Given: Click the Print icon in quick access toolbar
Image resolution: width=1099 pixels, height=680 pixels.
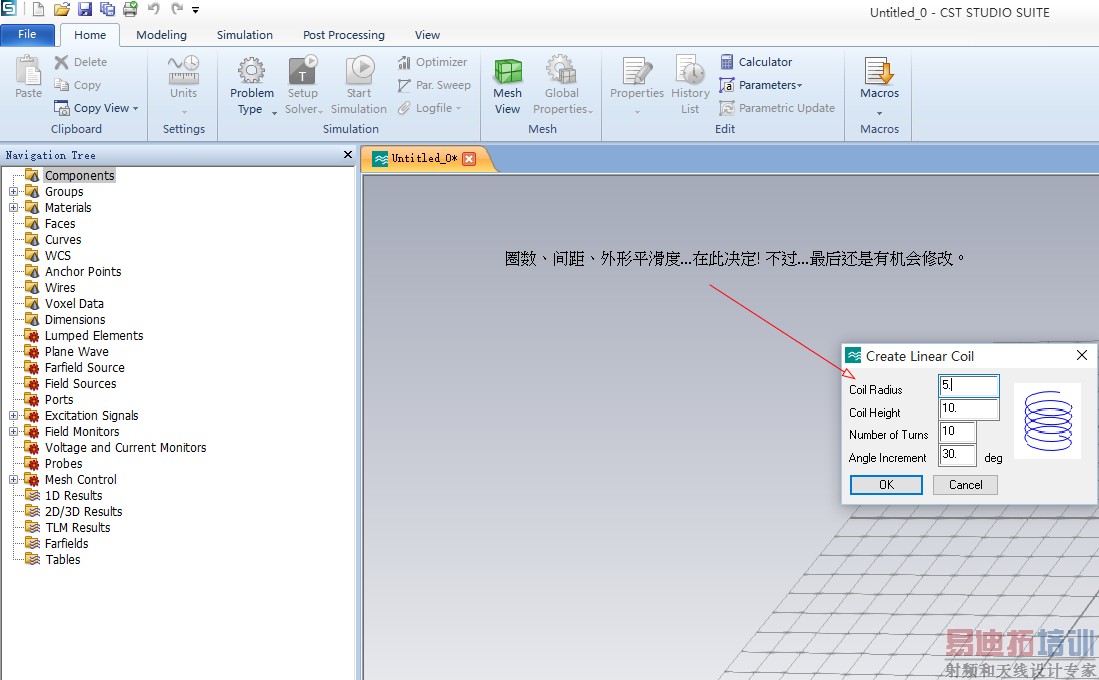Looking at the screenshot, I should click(130, 9).
